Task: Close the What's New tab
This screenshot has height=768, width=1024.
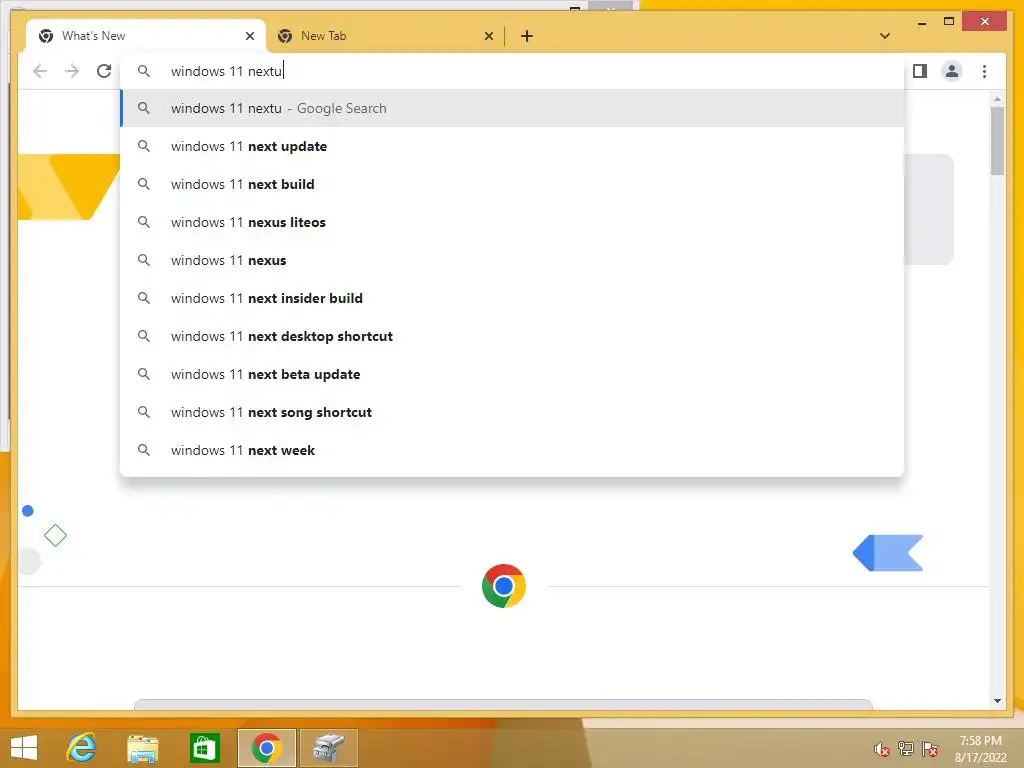Action: pos(249,36)
